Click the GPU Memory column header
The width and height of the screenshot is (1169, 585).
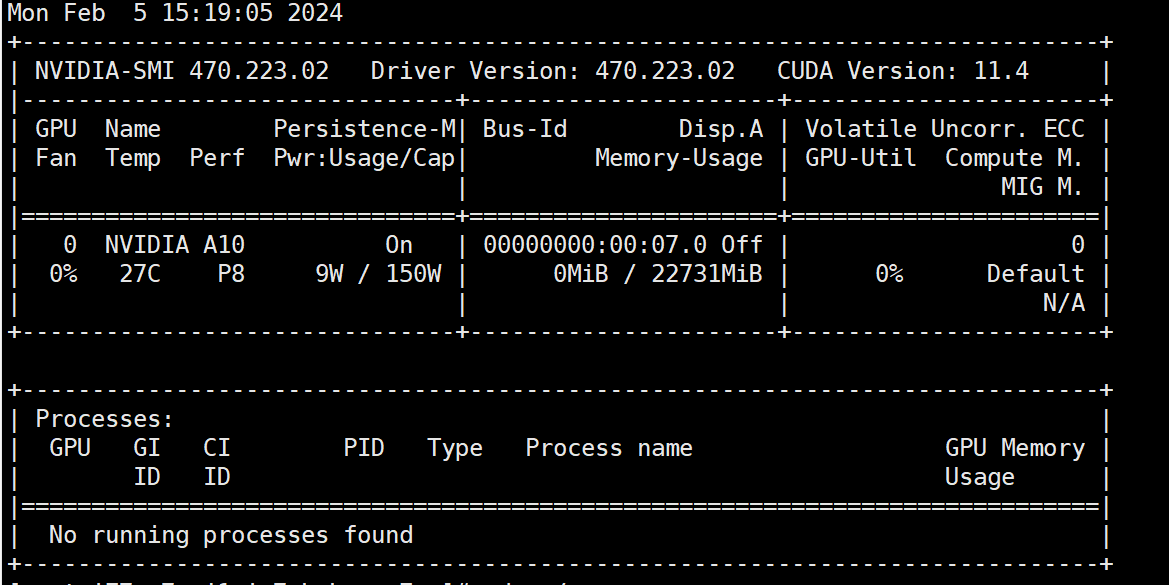[1015, 449]
